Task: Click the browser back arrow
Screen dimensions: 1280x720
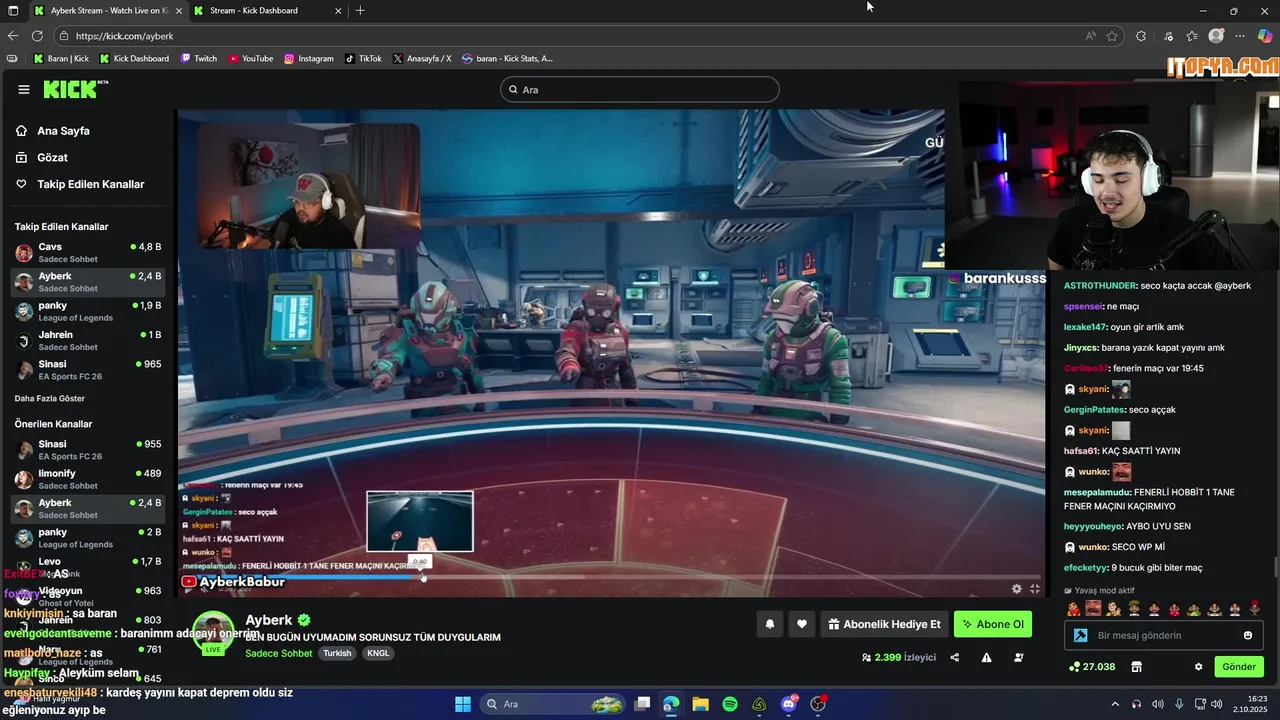Action: point(13,36)
